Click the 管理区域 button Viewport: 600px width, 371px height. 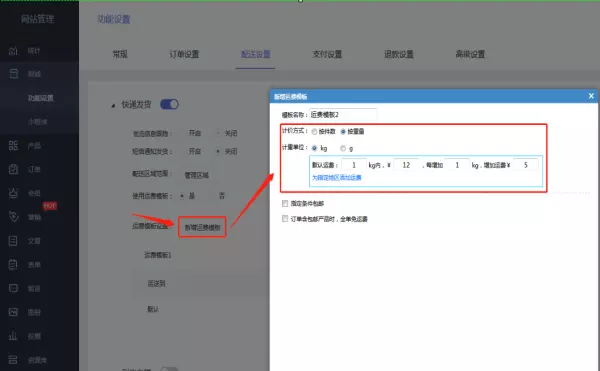(196, 175)
